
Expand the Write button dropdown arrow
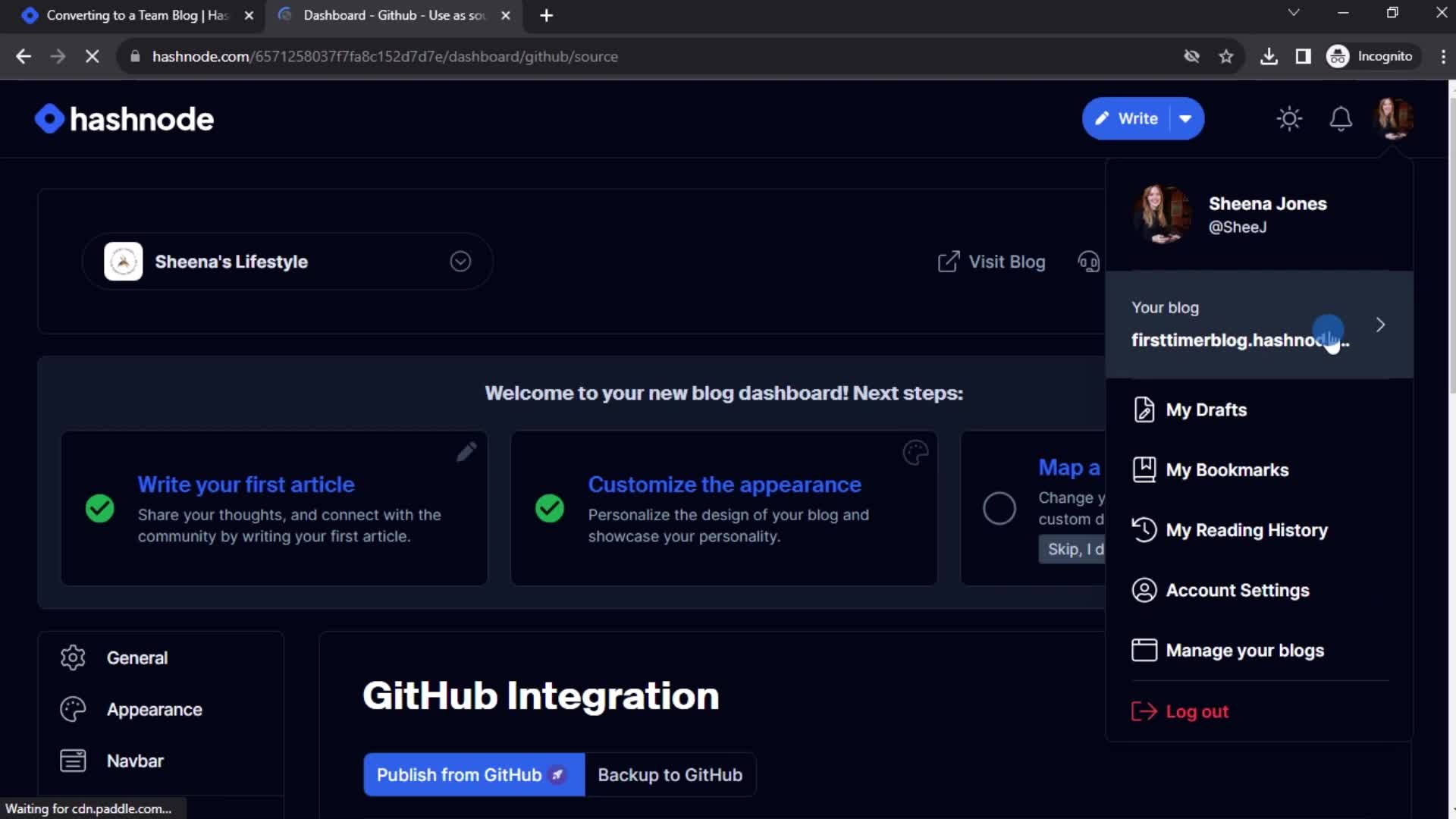pos(1185,118)
